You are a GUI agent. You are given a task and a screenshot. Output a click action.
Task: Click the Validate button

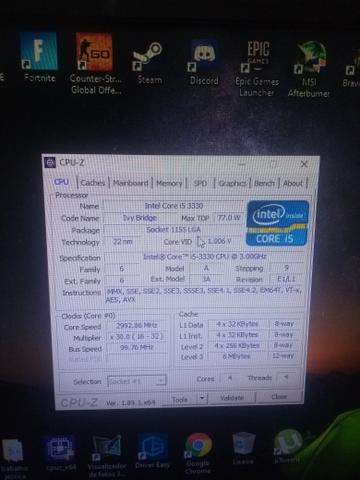pos(232,398)
